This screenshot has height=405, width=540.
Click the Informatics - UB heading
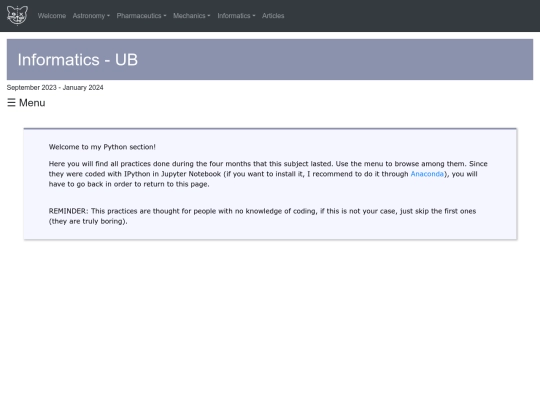[x=78, y=60]
